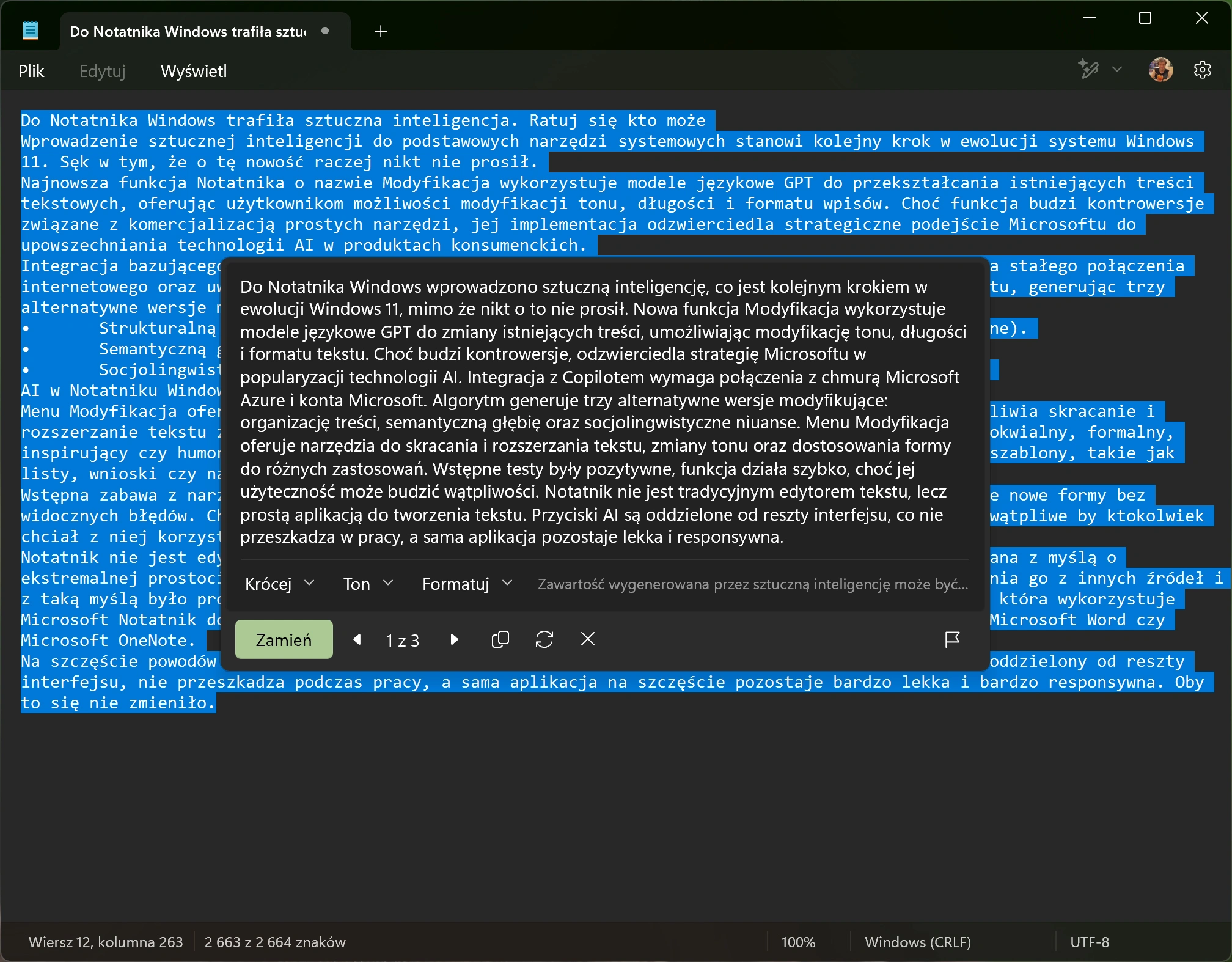Viewport: 1232px width, 962px height.
Task: Open the 100% zoom level status item
Action: pos(798,942)
